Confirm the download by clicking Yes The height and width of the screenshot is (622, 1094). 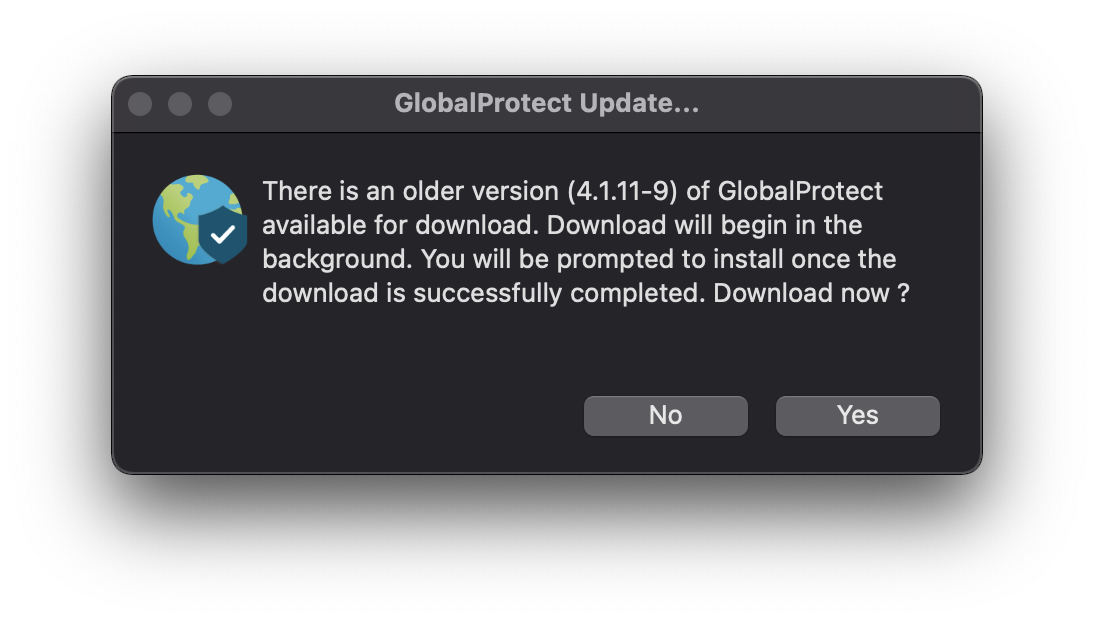pyautogui.click(x=857, y=415)
